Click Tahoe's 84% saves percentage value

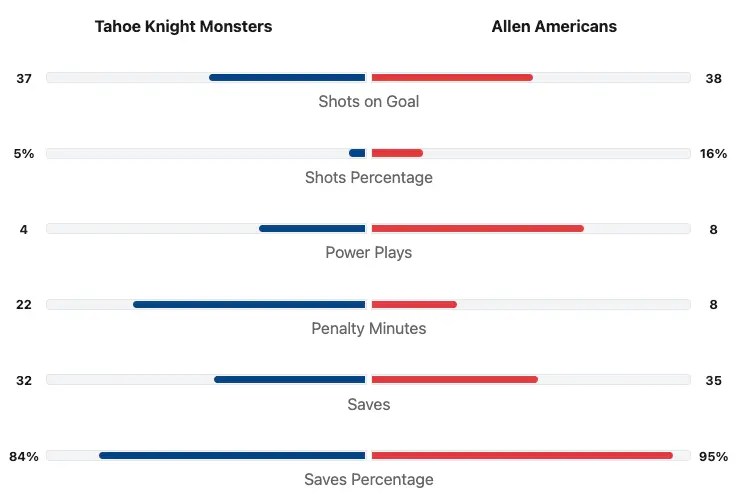[x=24, y=457]
